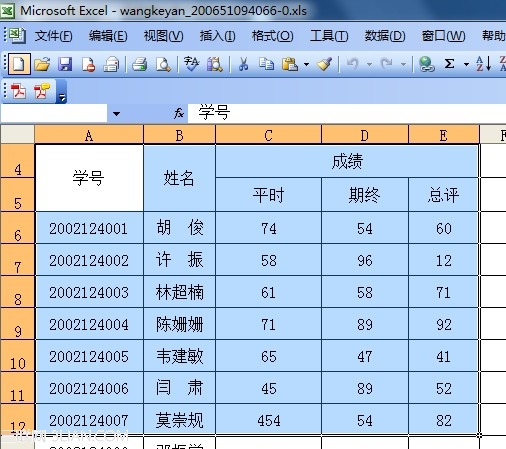Open the 数据(D) menu

point(385,36)
